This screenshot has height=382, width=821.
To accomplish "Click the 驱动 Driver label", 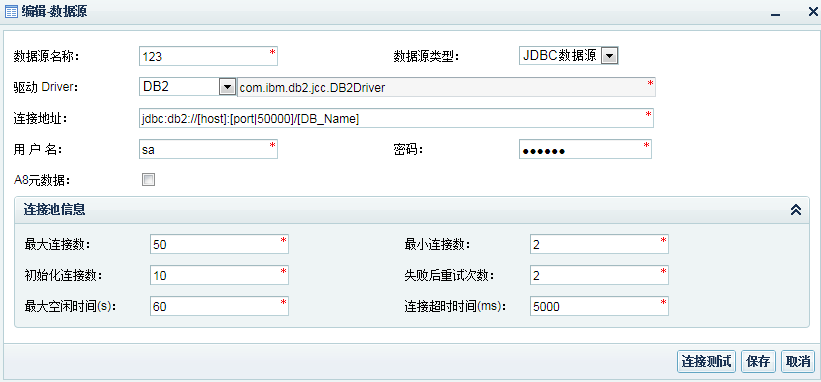I will (x=45, y=87).
